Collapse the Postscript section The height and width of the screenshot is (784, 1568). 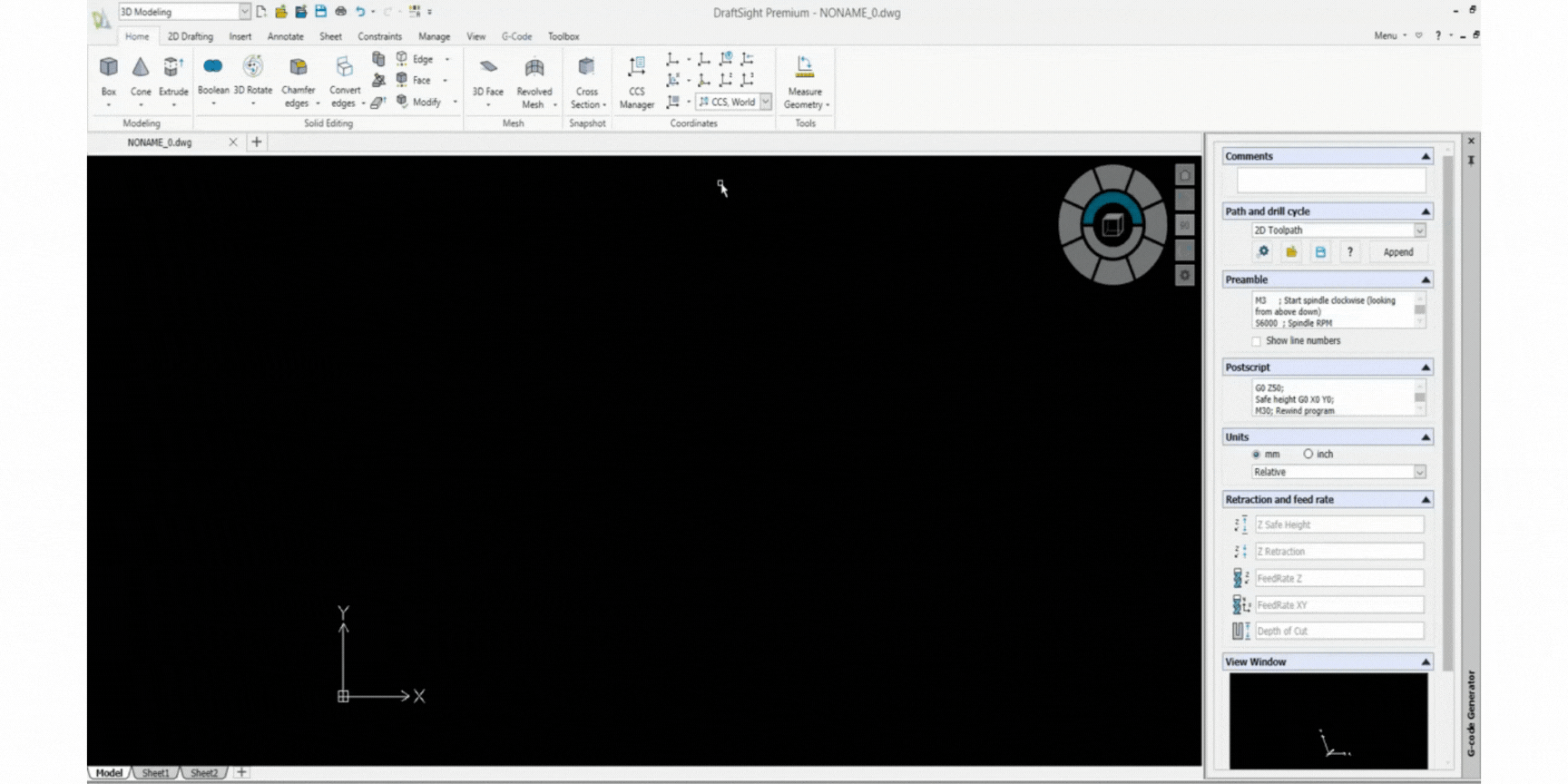coord(1425,367)
